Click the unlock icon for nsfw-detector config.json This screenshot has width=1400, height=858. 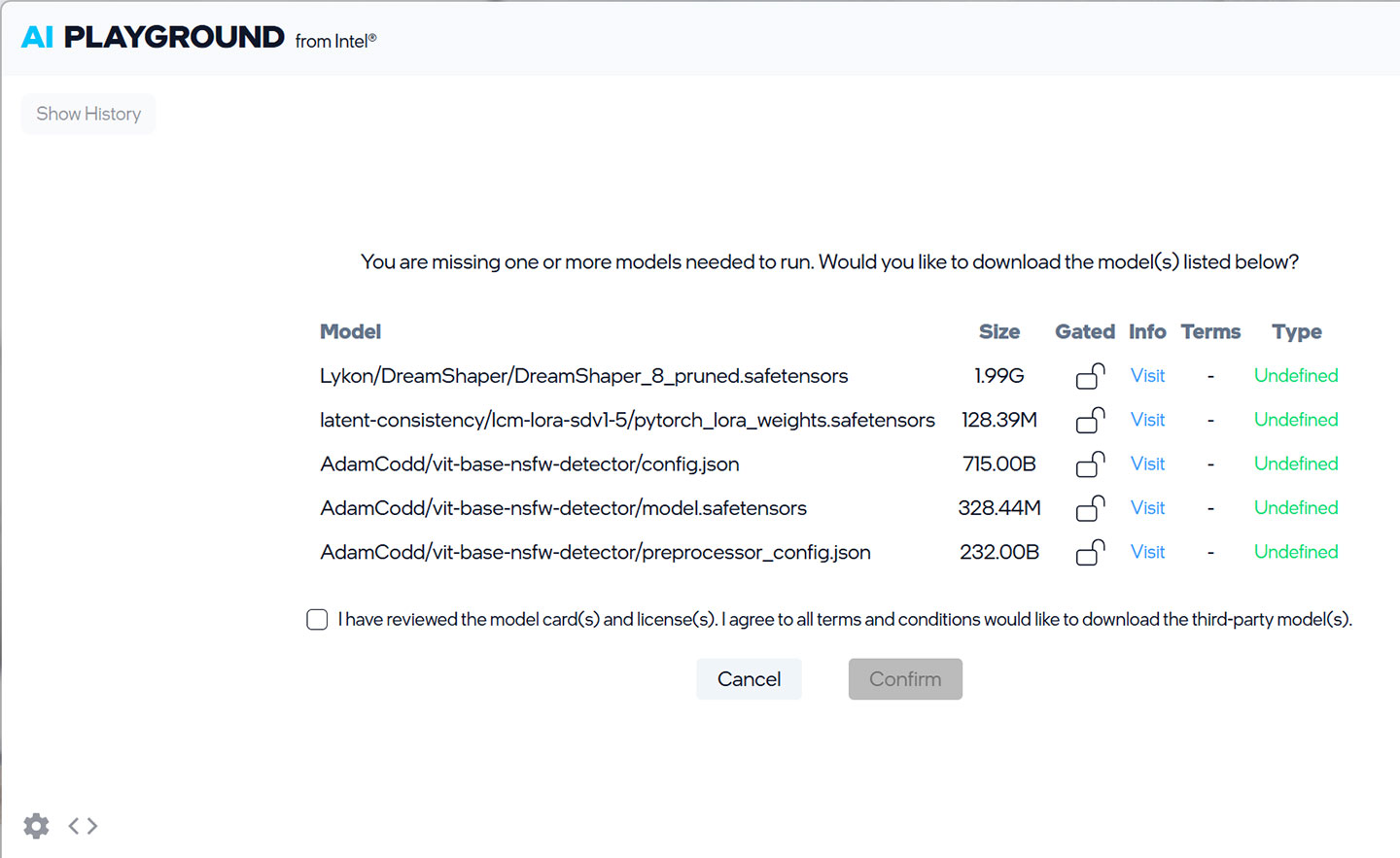[x=1090, y=464]
